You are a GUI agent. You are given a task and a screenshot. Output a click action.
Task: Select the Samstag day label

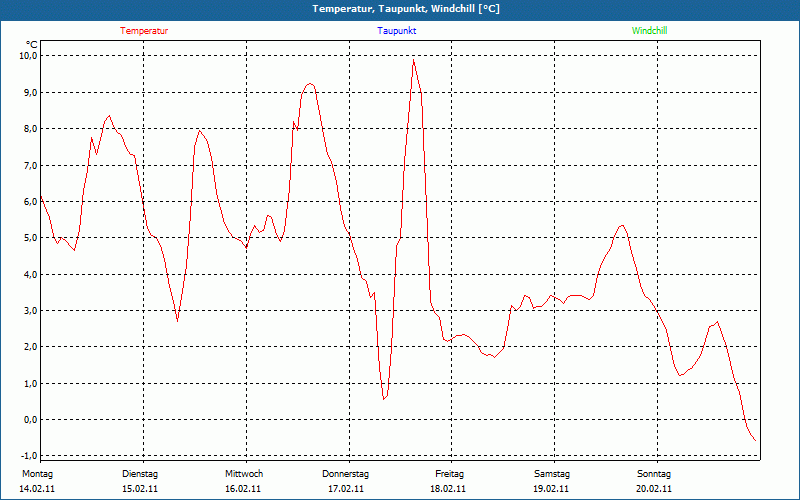point(552,474)
